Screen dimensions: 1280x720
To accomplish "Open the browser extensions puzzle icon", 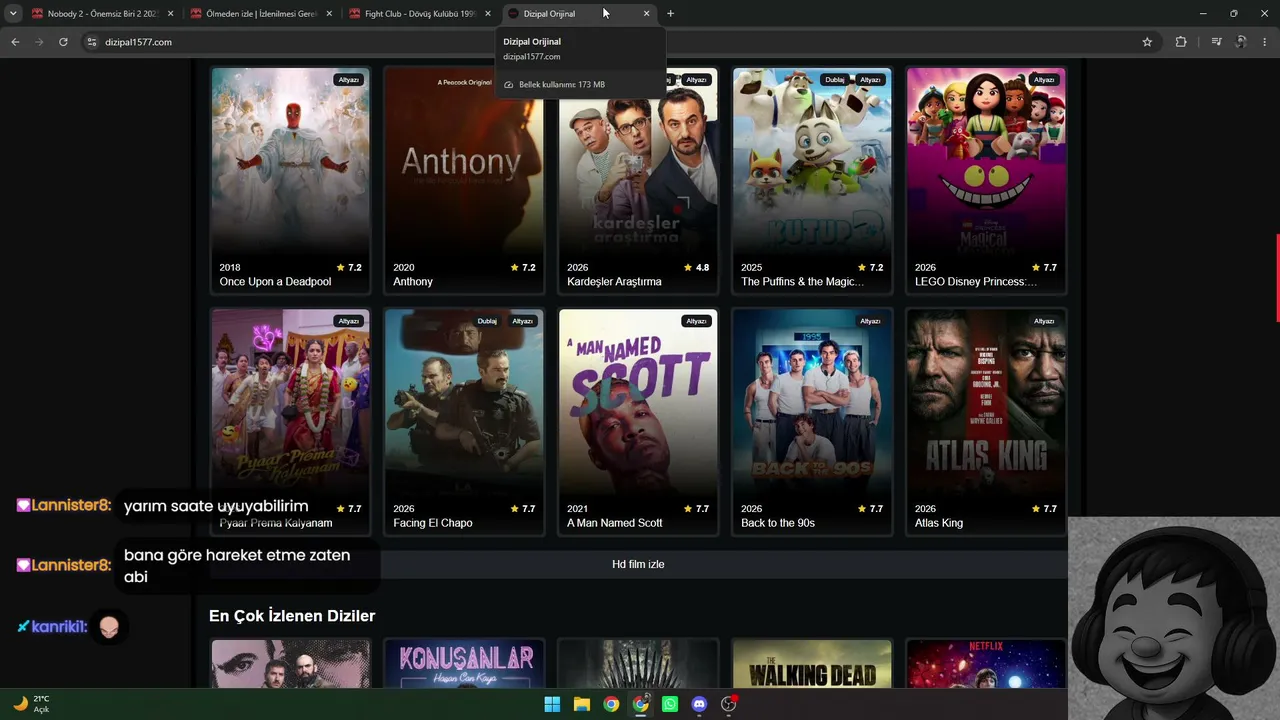I will point(1181,42).
